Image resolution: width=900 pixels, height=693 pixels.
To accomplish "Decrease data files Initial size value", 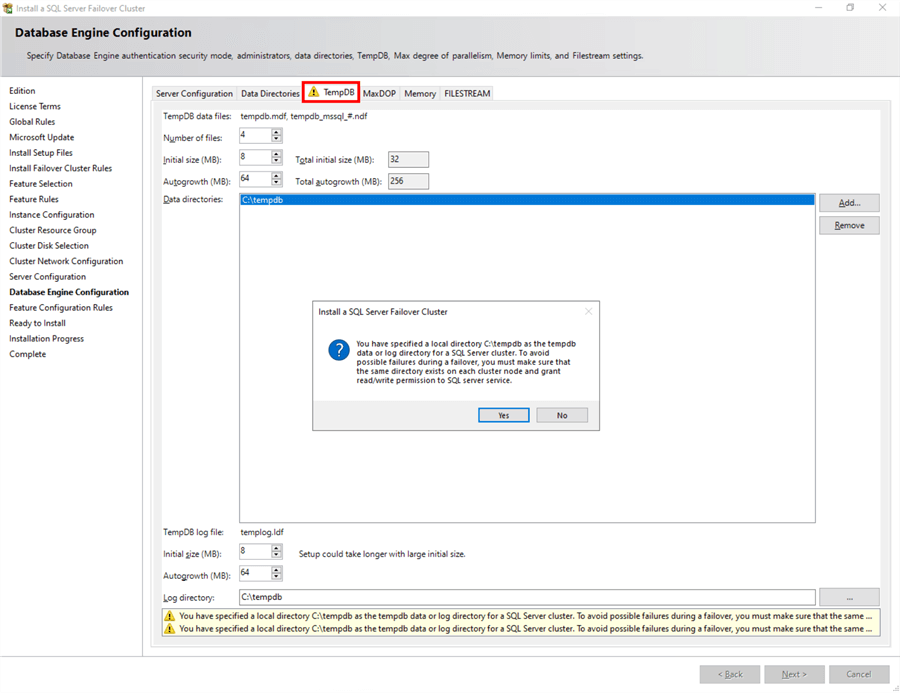I will [x=277, y=161].
